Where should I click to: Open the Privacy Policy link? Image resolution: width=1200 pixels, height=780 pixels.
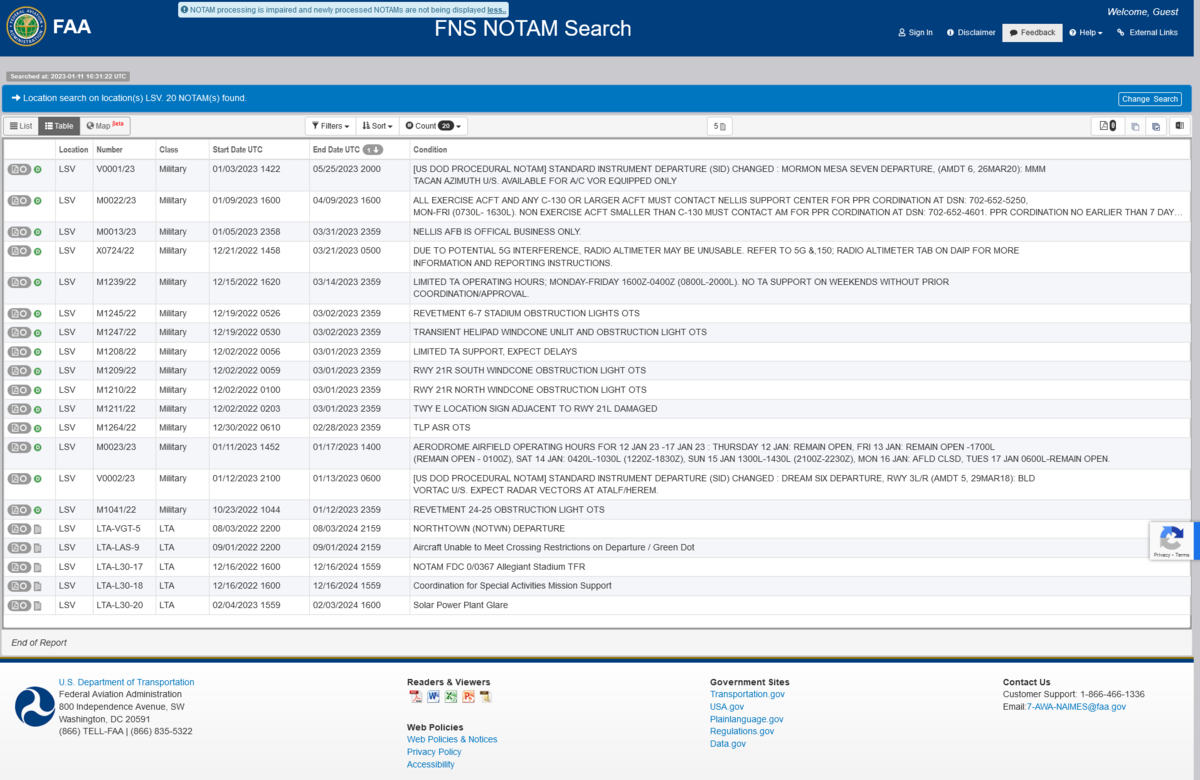pyautogui.click(x=434, y=752)
